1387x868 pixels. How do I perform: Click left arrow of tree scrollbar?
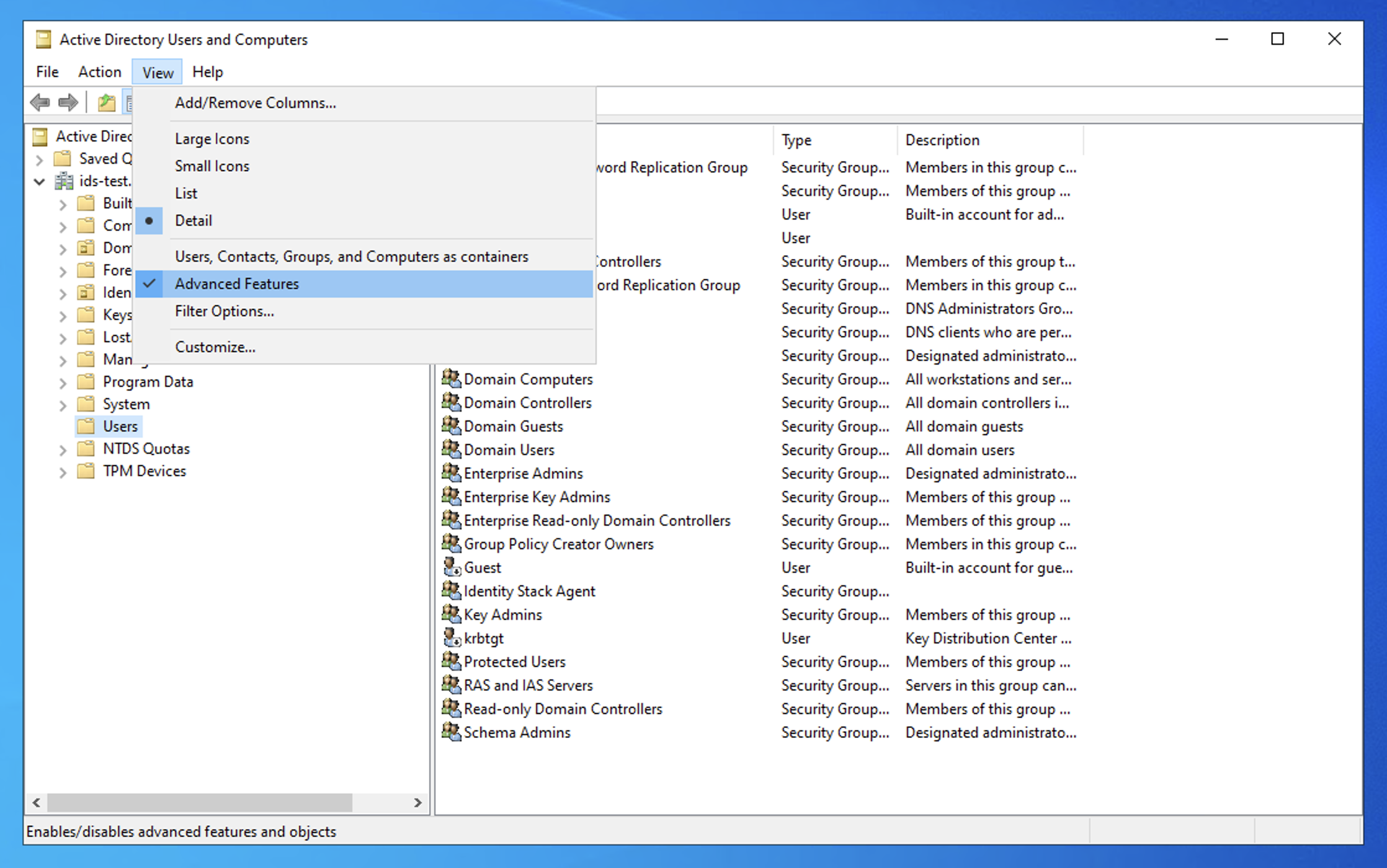pos(37,802)
